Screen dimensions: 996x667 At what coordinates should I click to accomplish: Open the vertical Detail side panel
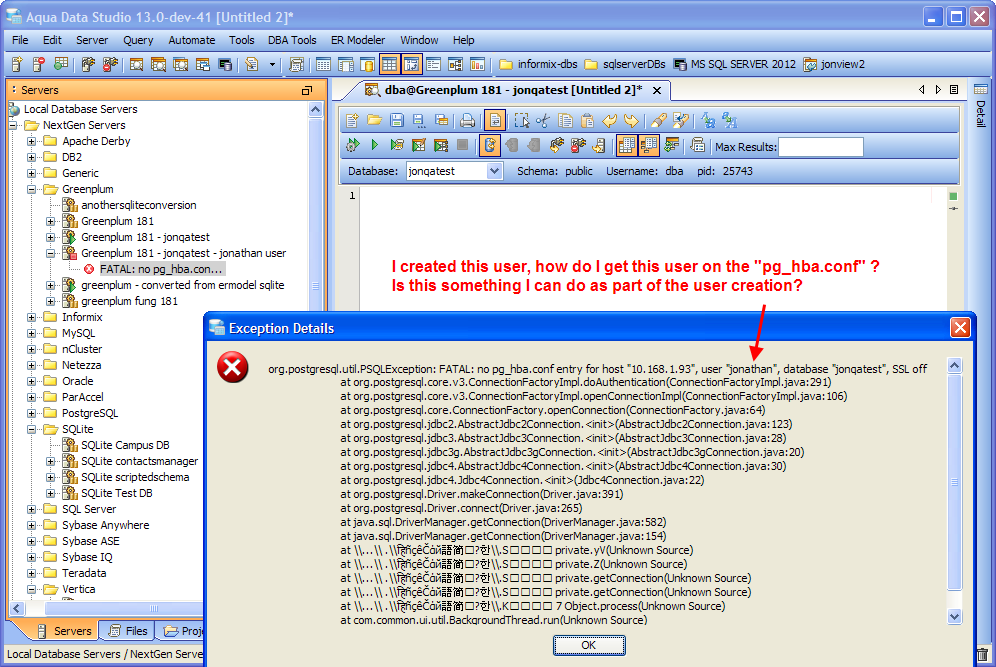tap(981, 106)
